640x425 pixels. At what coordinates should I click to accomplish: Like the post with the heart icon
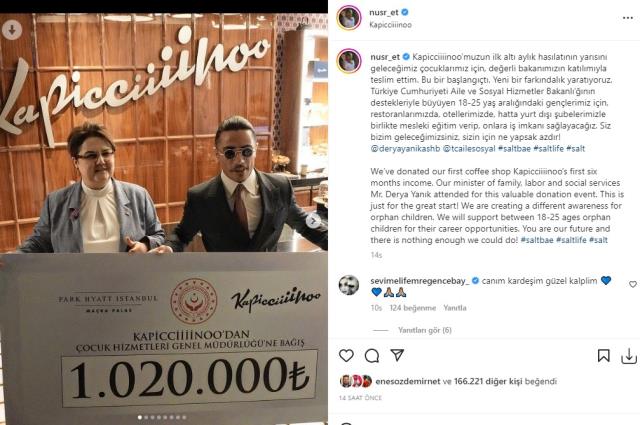346,356
